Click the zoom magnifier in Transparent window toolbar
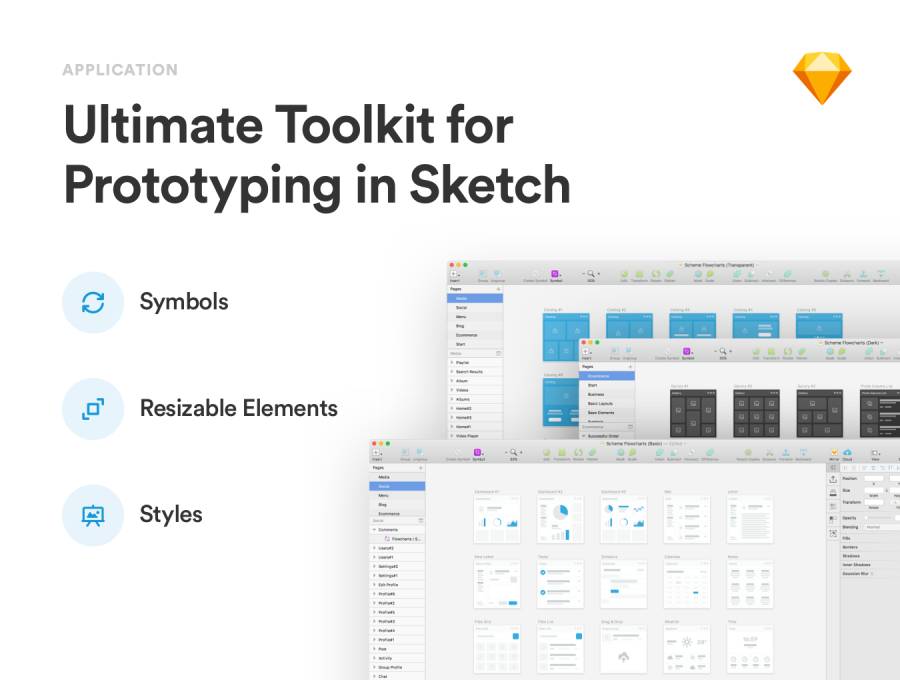Viewport: 900px width, 680px height. point(591,273)
